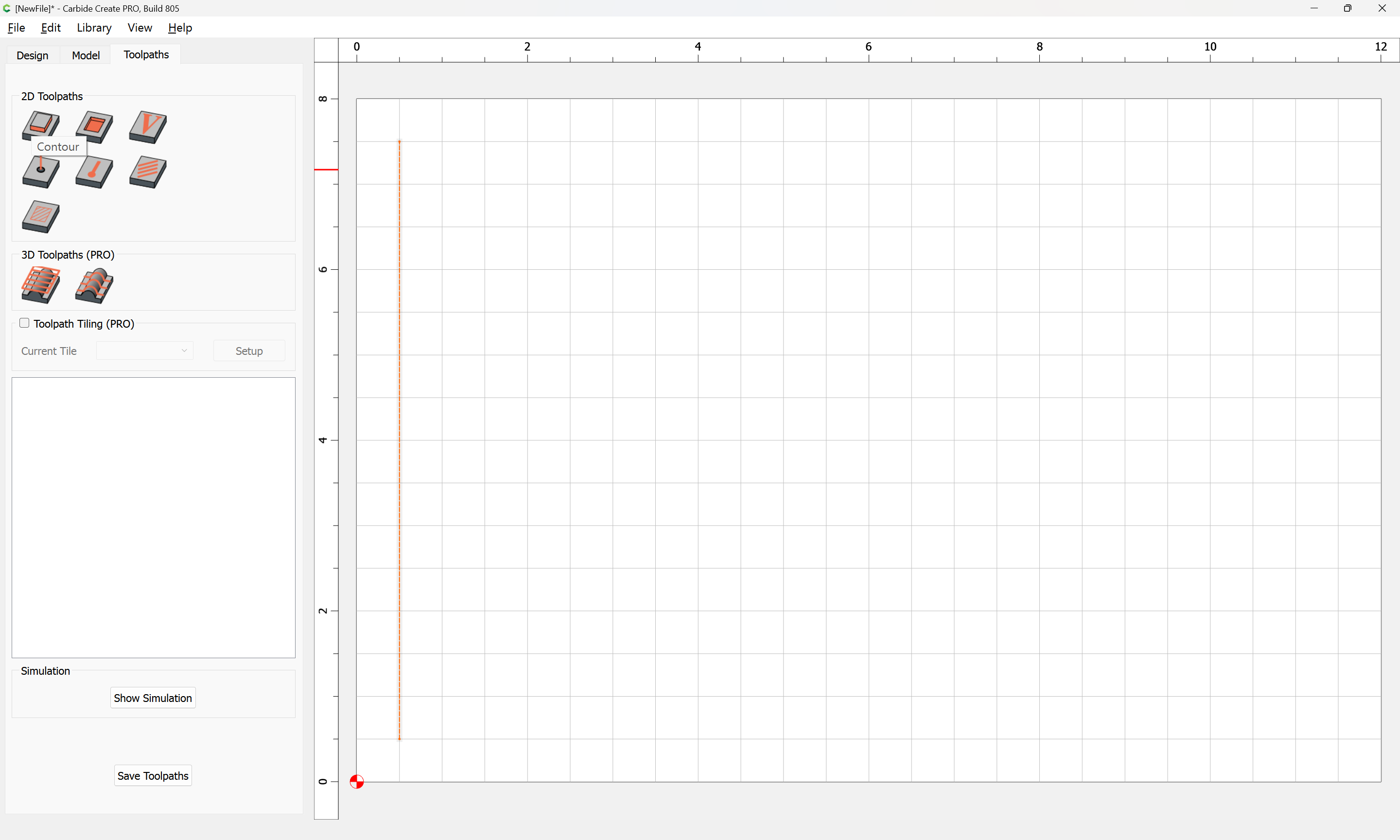
Task: Open the Edit menu
Action: (51, 28)
